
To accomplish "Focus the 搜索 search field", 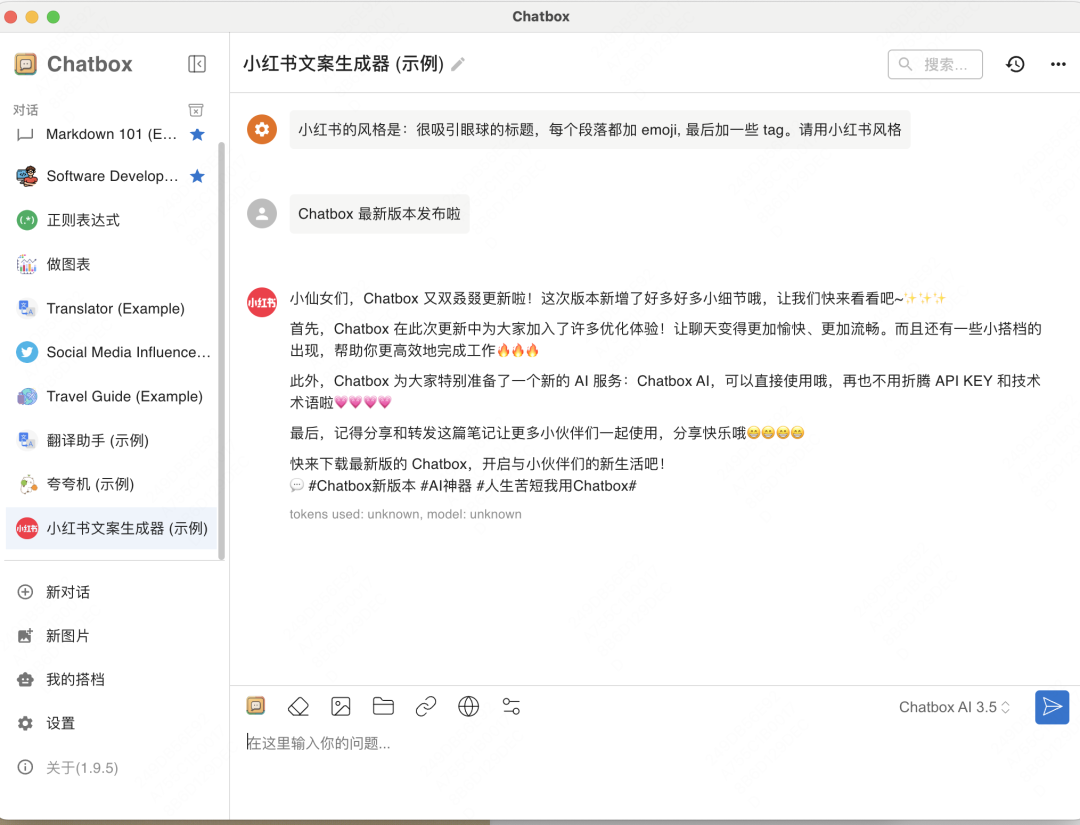I will 935,64.
